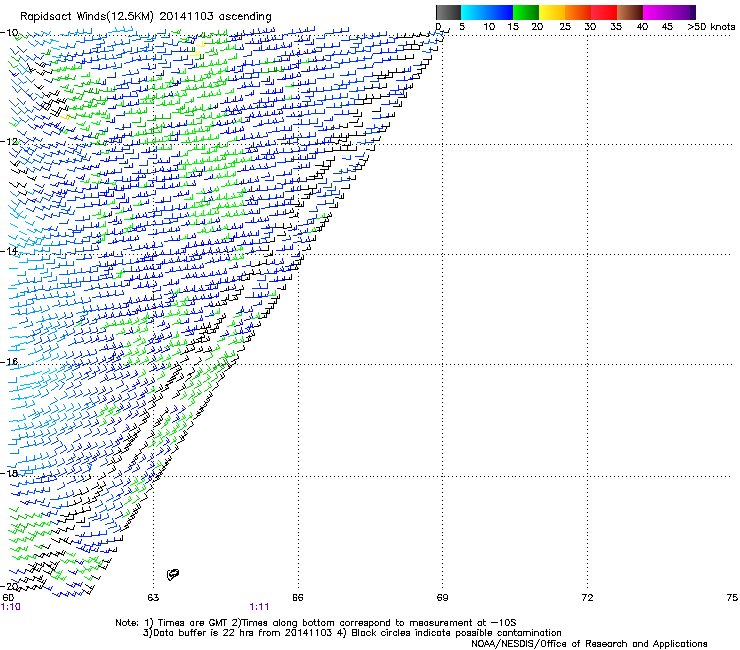Click the magenta-purple segment of the color bar

click(x=669, y=12)
